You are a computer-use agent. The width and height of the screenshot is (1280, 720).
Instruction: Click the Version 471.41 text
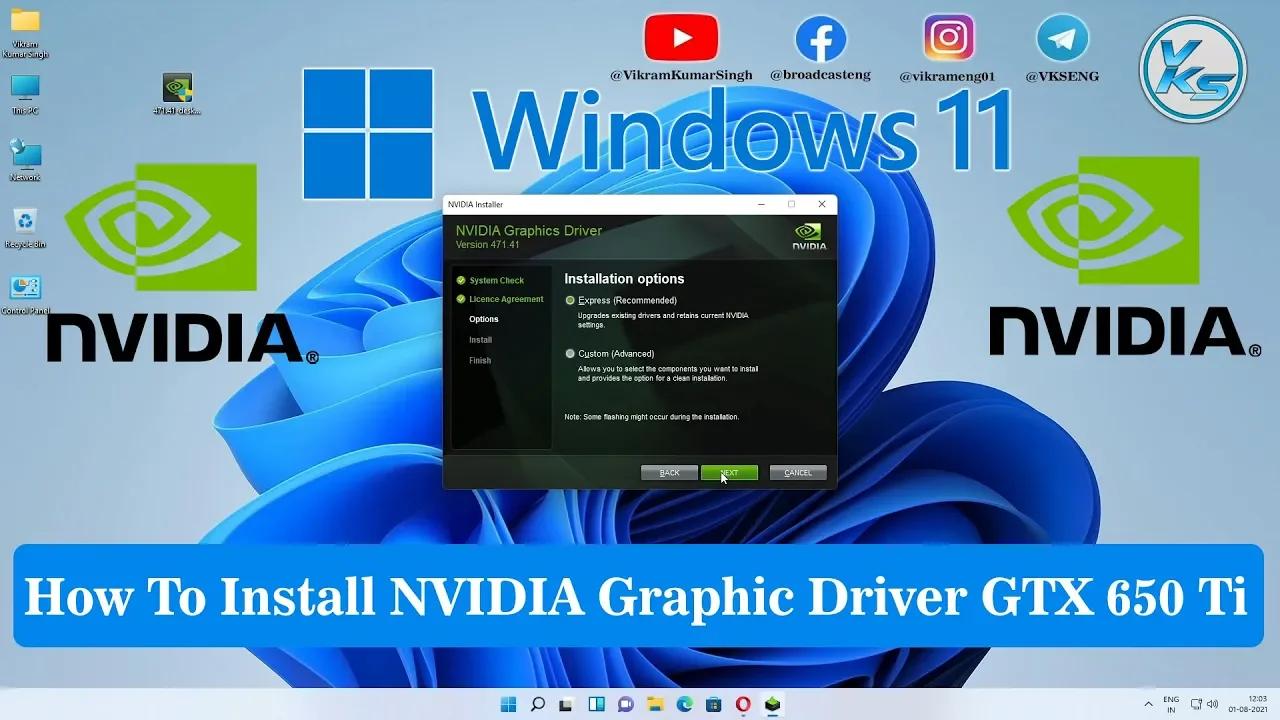487,245
